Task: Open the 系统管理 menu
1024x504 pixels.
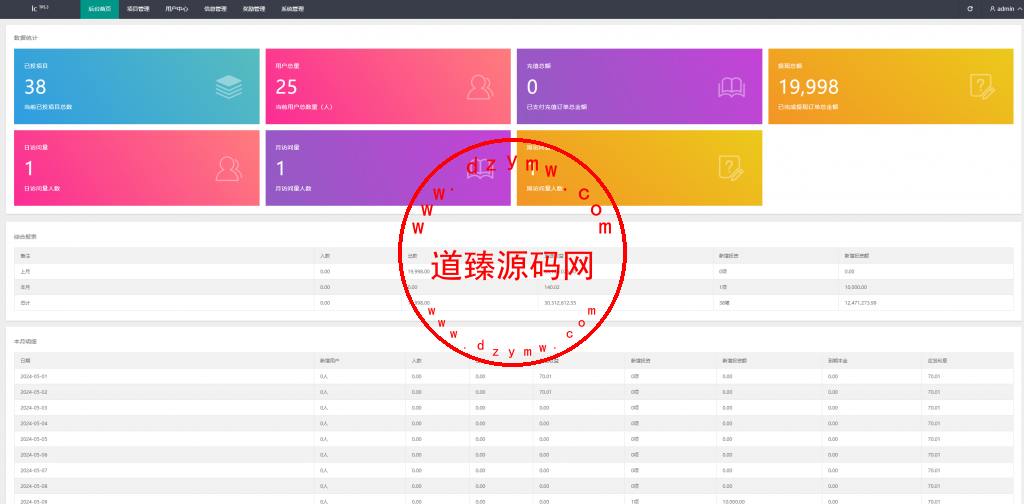Action: pos(292,9)
